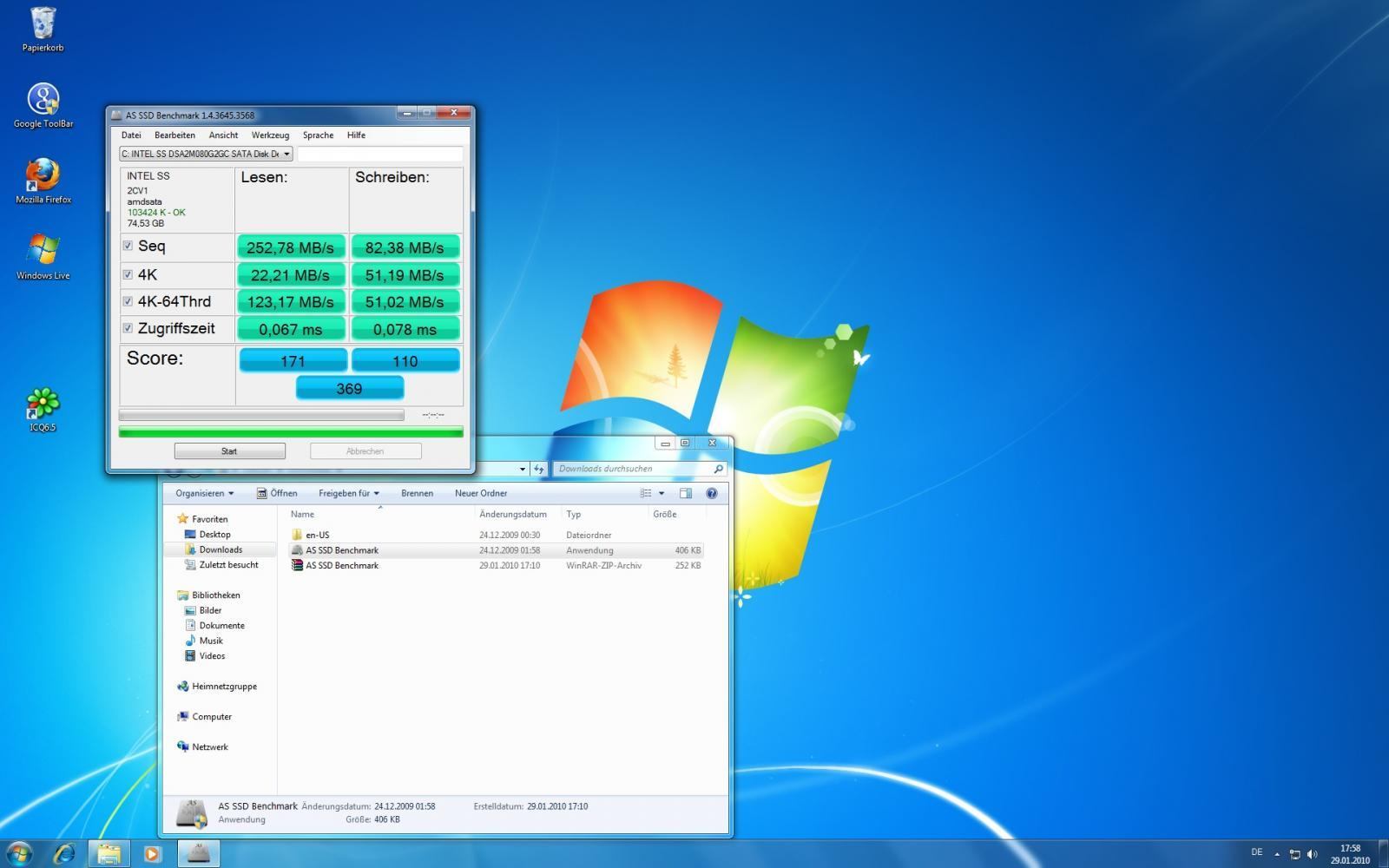Open the network icon in the system tray
Image resolution: width=1389 pixels, height=868 pixels.
[1294, 854]
